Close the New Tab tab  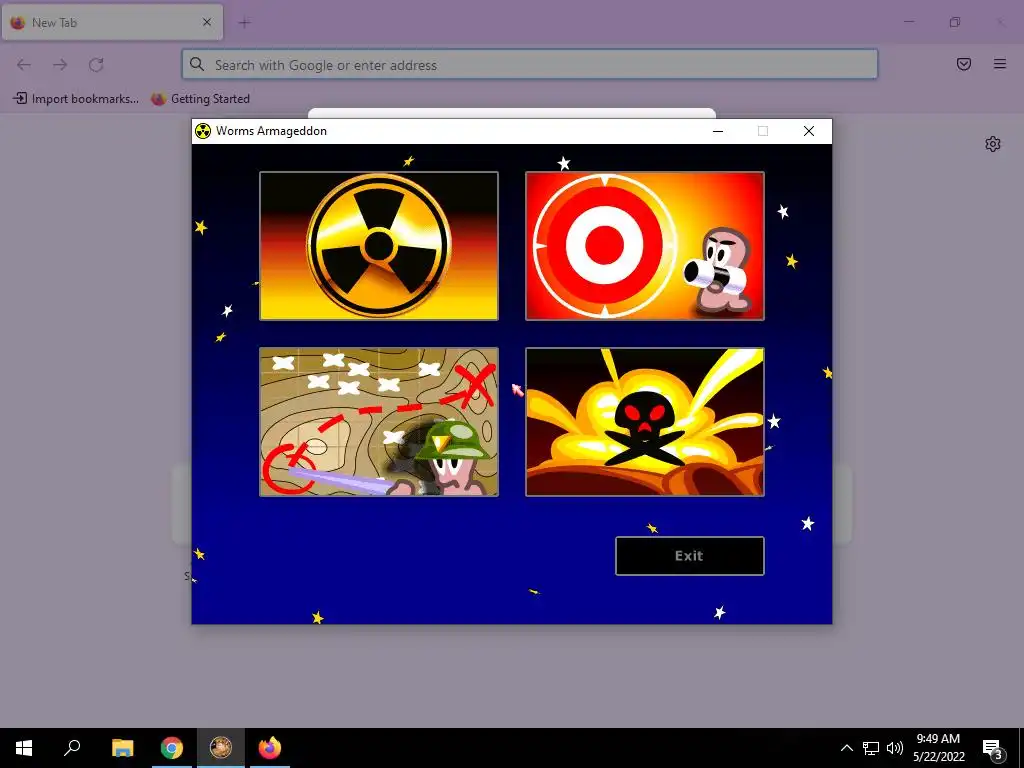[207, 22]
